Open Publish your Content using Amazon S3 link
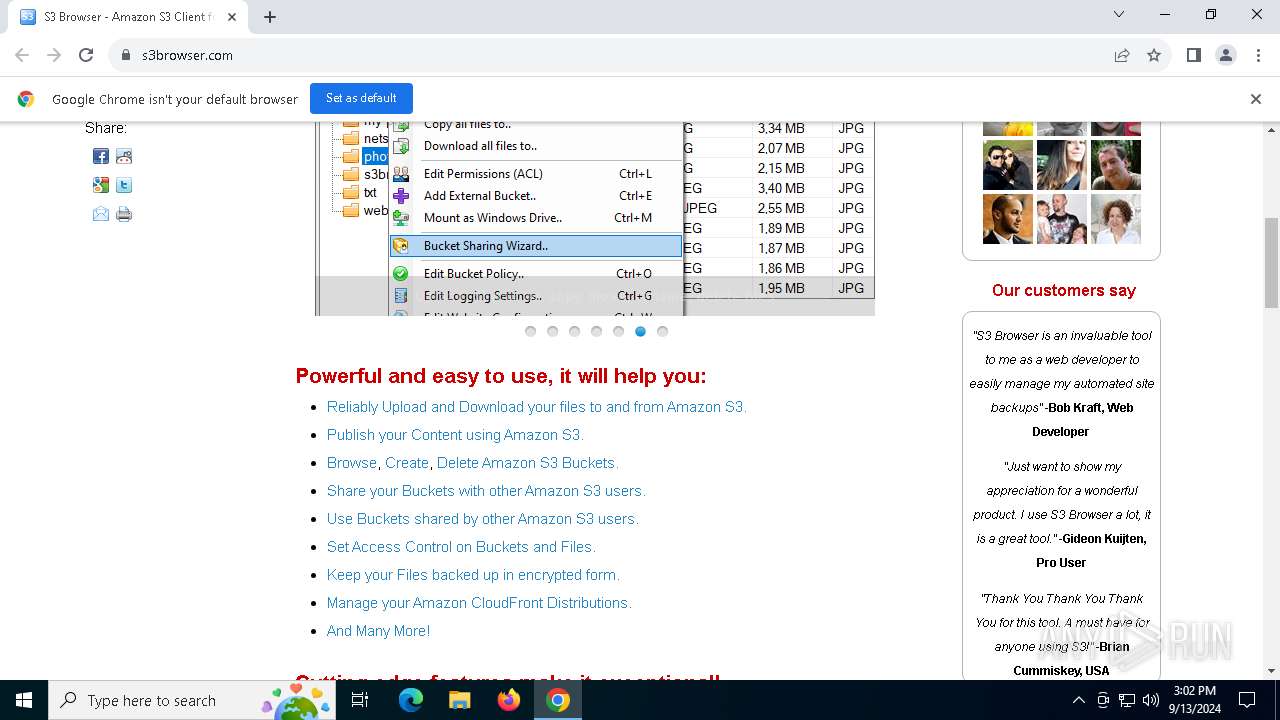The height and width of the screenshot is (720, 1280). point(455,435)
